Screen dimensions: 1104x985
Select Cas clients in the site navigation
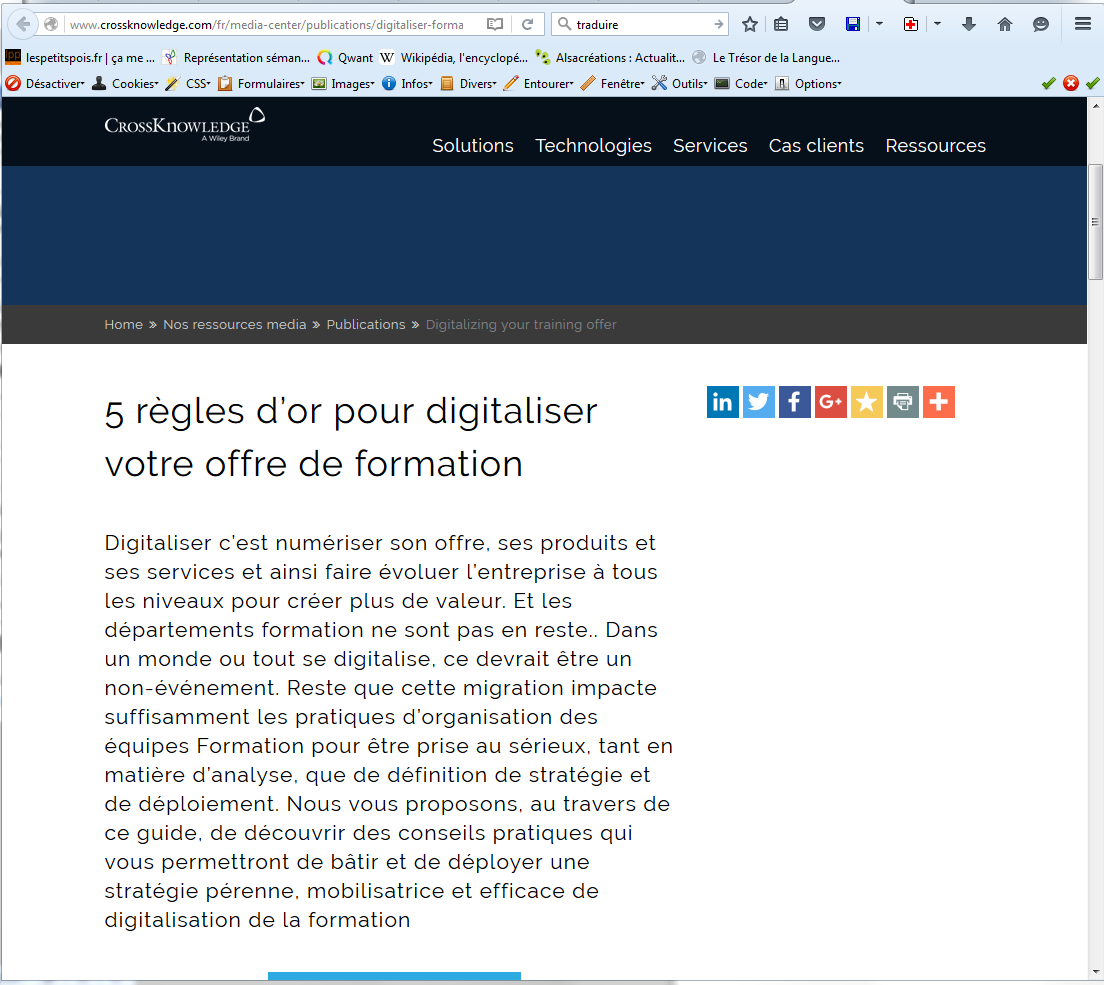pos(816,146)
